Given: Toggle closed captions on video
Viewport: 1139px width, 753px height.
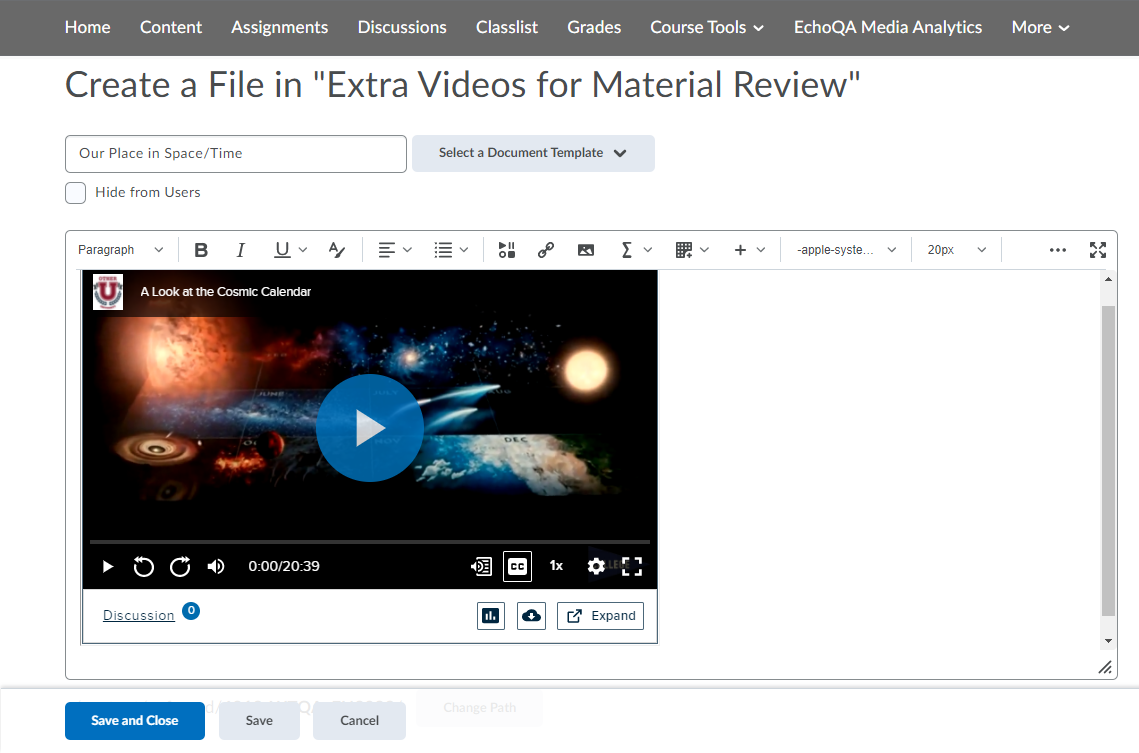Looking at the screenshot, I should tap(517, 566).
